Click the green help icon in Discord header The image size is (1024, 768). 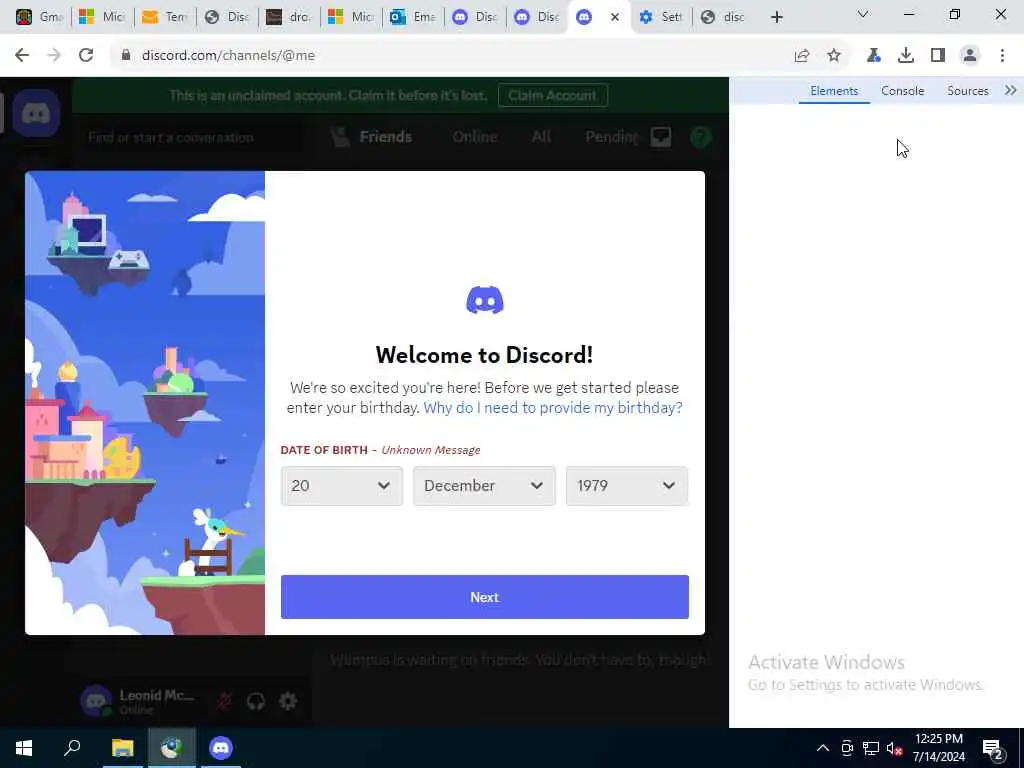point(701,137)
